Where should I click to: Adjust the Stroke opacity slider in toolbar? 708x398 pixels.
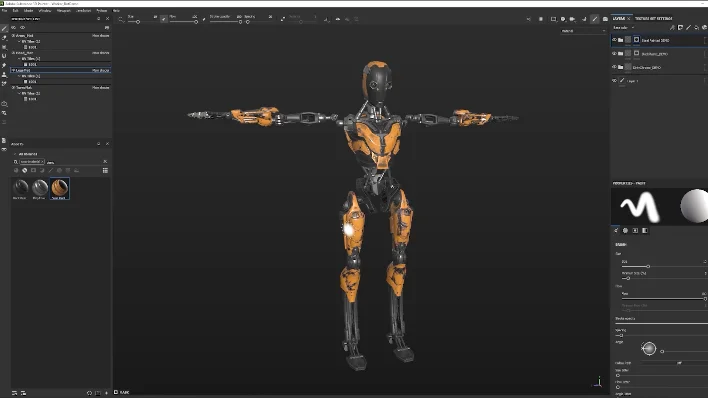(x=226, y=22)
